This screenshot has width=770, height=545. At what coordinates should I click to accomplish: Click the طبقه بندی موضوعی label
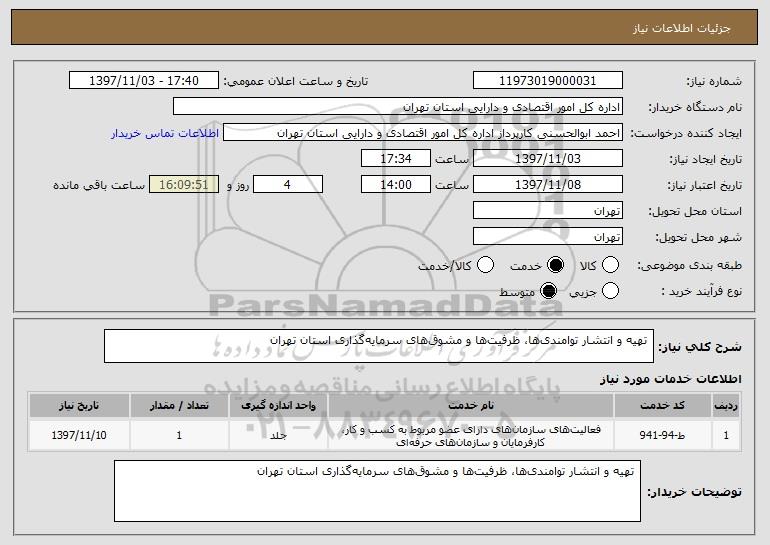(689, 265)
